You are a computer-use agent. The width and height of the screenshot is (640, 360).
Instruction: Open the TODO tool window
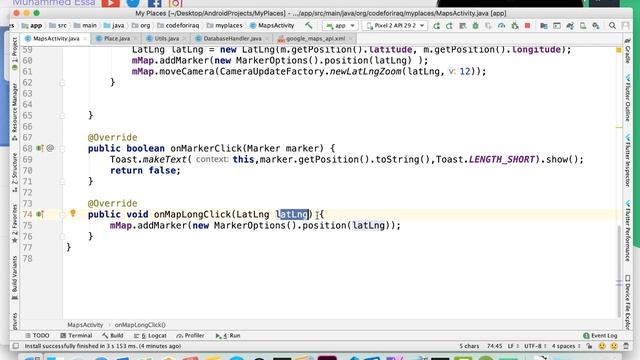pos(37,336)
